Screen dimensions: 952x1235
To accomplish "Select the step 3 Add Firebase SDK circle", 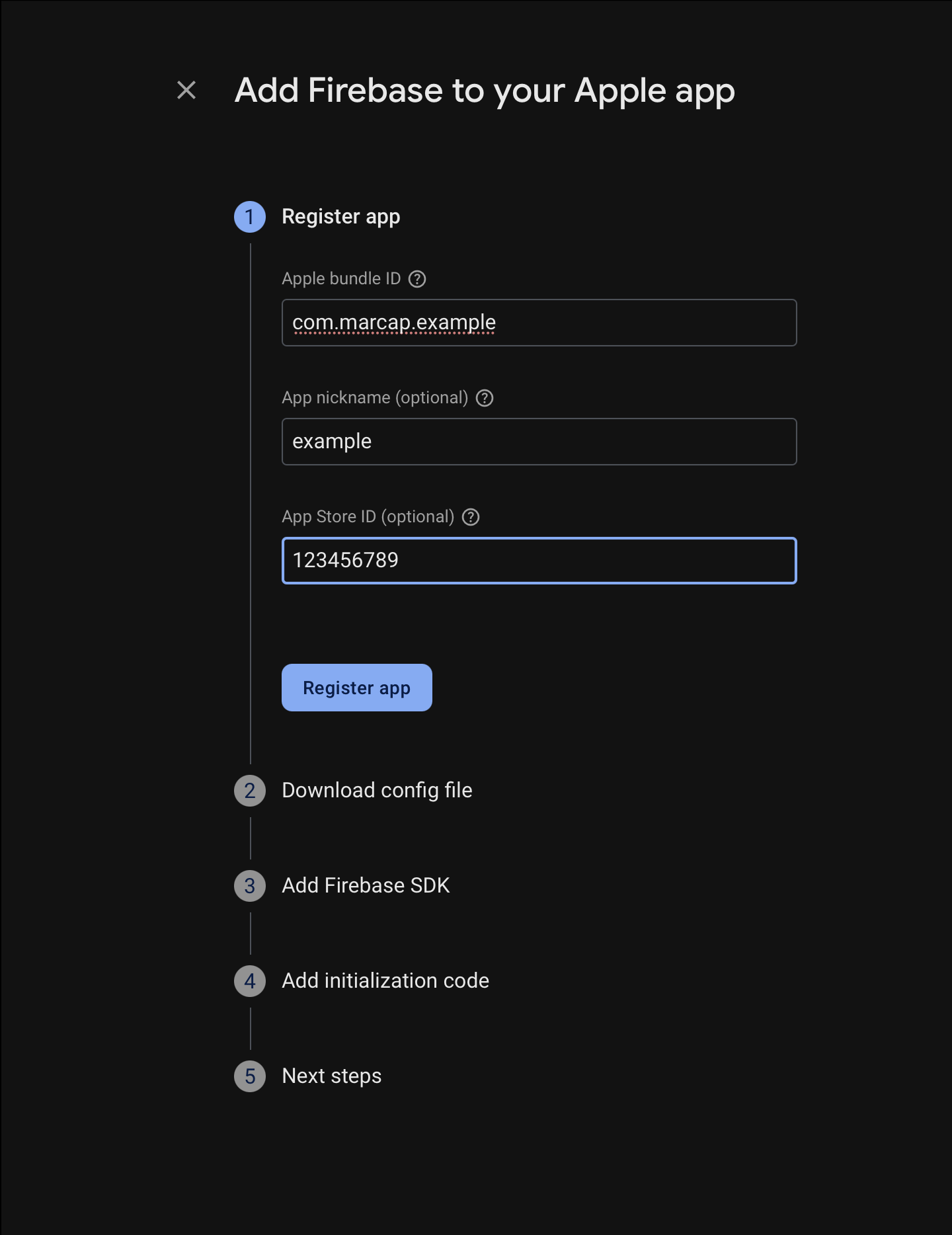I will [250, 886].
